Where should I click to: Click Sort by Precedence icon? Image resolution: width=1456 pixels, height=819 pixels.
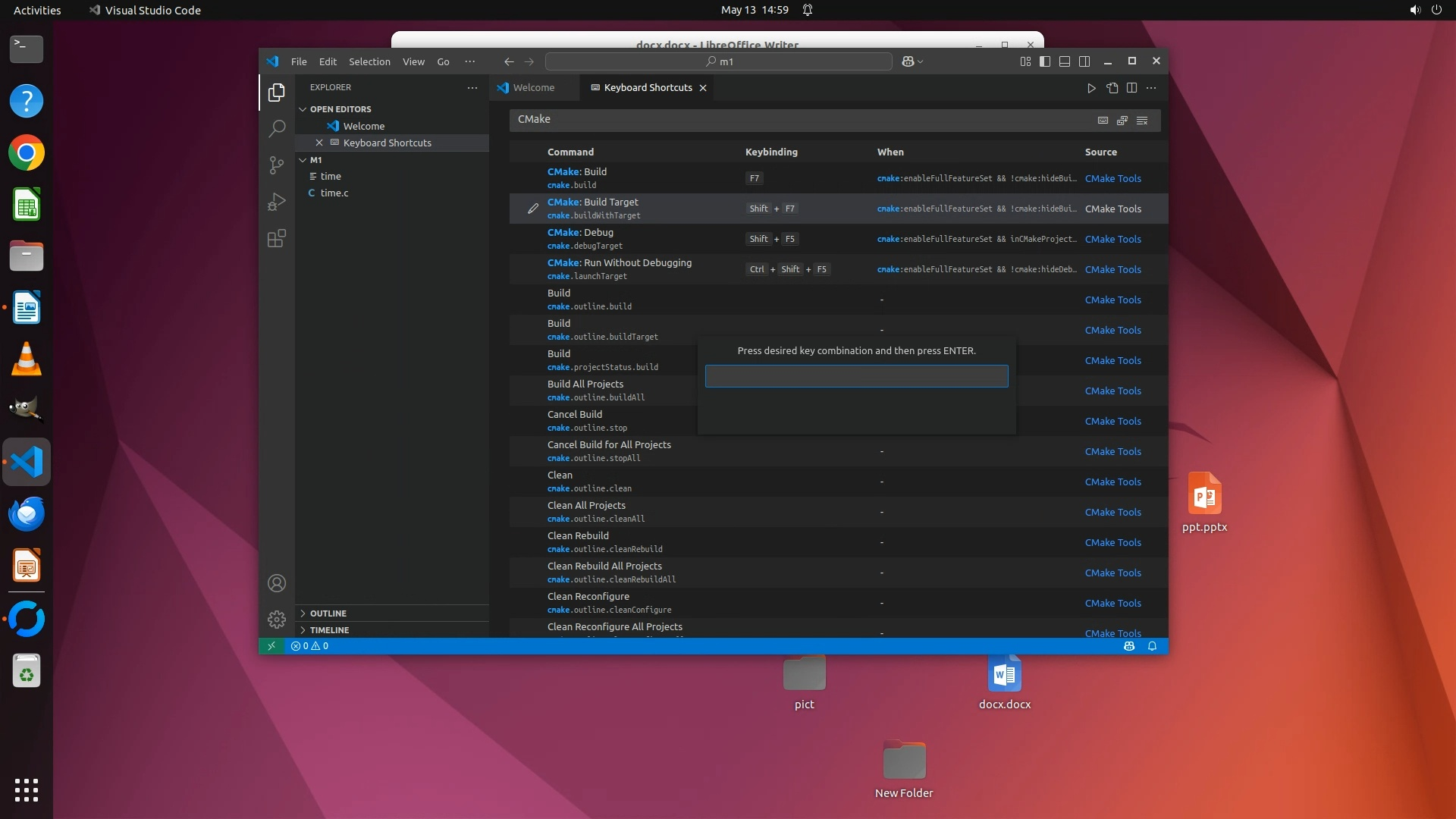tap(1122, 120)
